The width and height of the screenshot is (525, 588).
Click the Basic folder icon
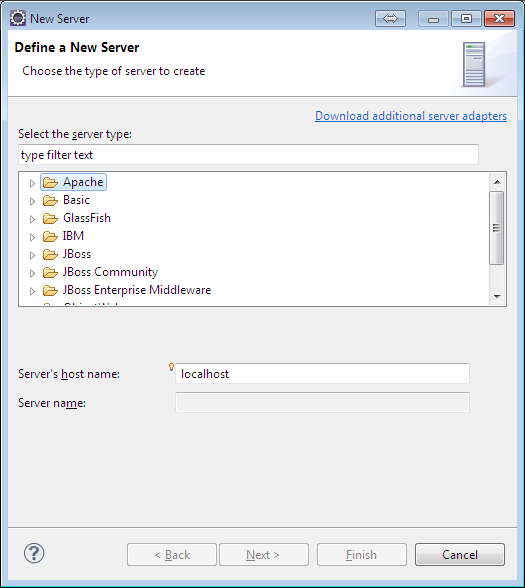click(50, 200)
